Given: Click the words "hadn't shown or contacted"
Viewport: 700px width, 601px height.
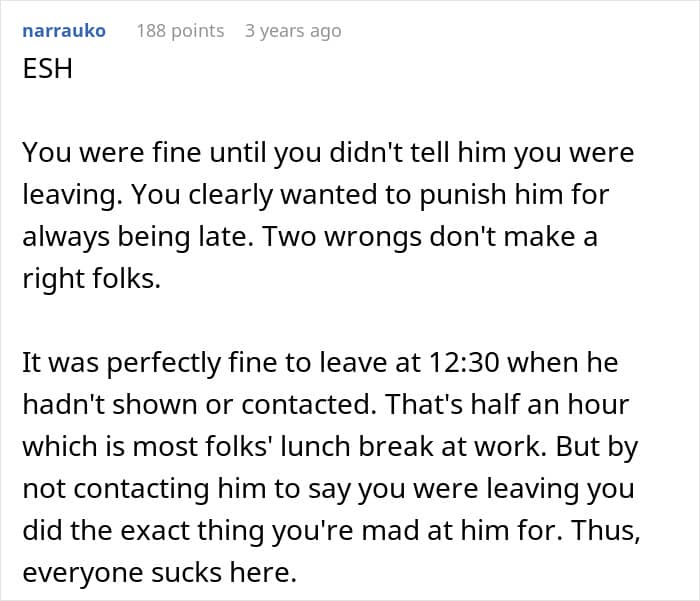Looking at the screenshot, I should pyautogui.click(x=196, y=405).
